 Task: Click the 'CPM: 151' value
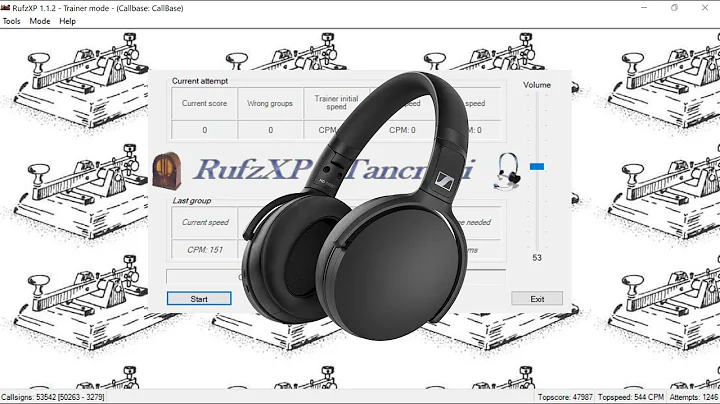[x=205, y=250]
